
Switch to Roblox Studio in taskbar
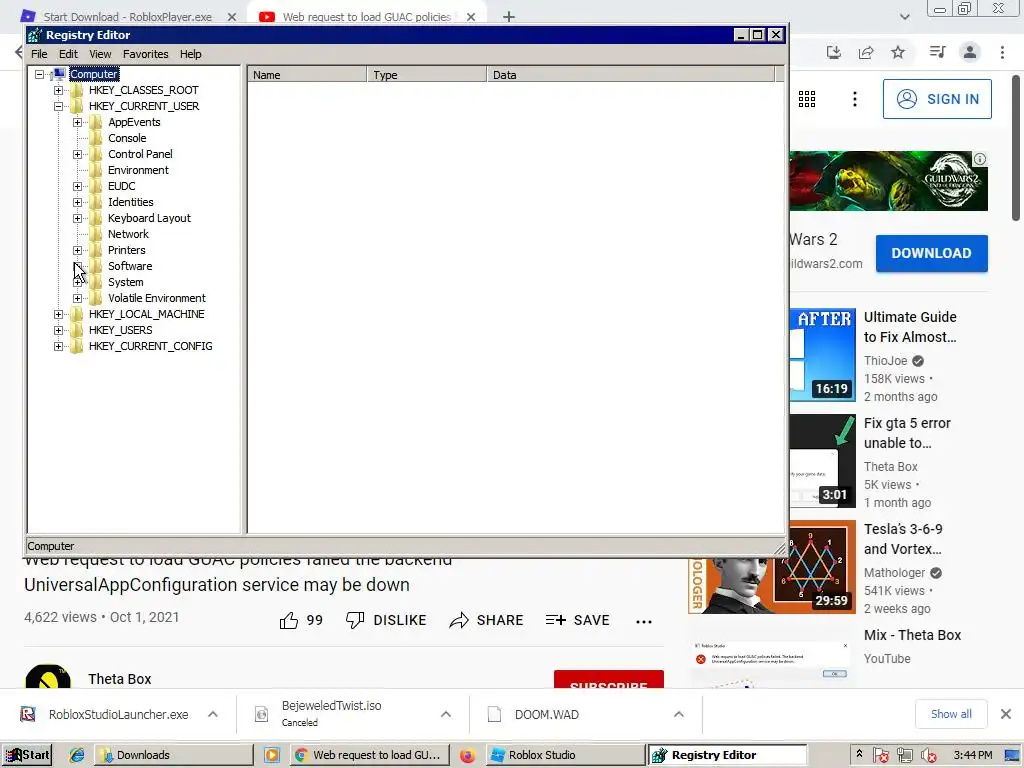566,755
